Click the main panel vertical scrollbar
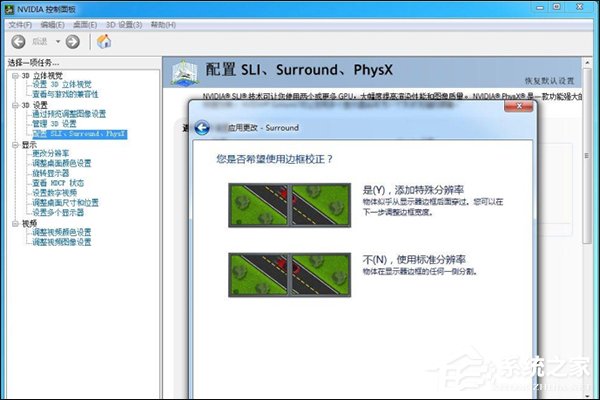This screenshot has width=600, height=400. [x=587, y=157]
